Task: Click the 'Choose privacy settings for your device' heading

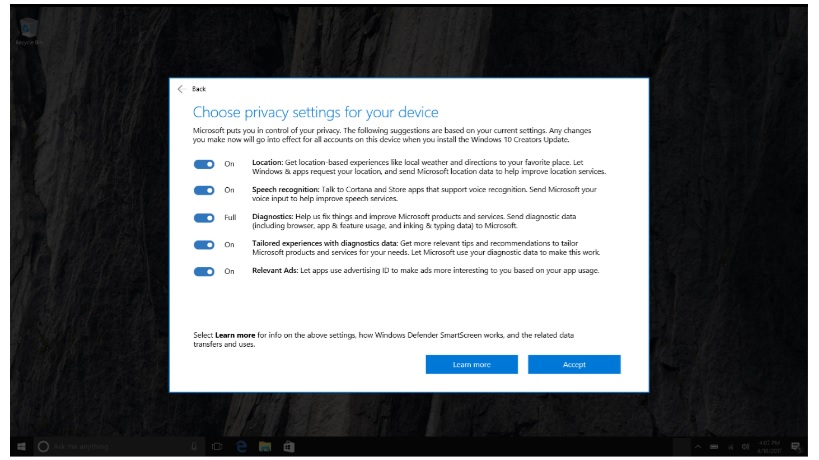Action: pyautogui.click(x=315, y=112)
